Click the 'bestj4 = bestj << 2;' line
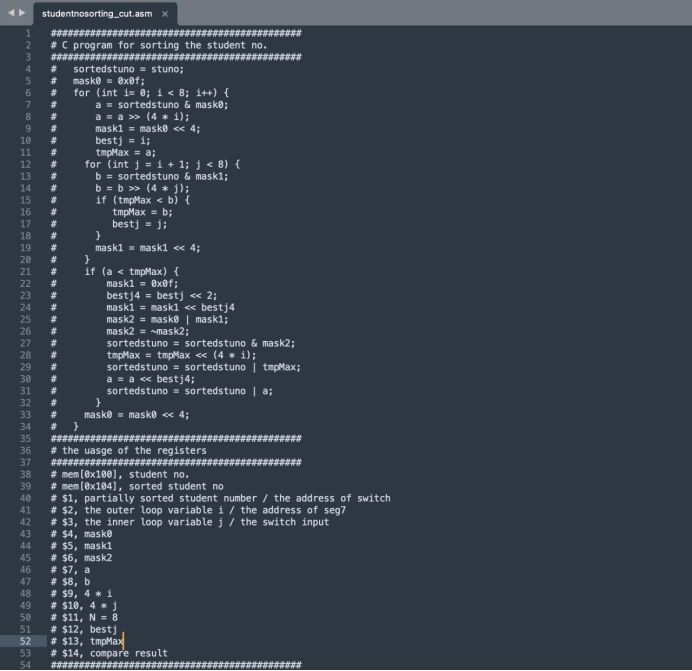 (x=159, y=295)
